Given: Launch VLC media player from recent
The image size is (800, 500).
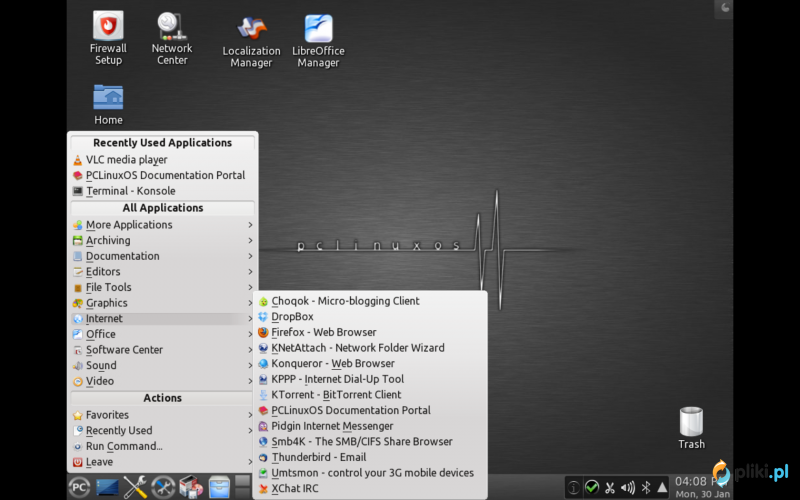Looking at the screenshot, I should [163, 160].
